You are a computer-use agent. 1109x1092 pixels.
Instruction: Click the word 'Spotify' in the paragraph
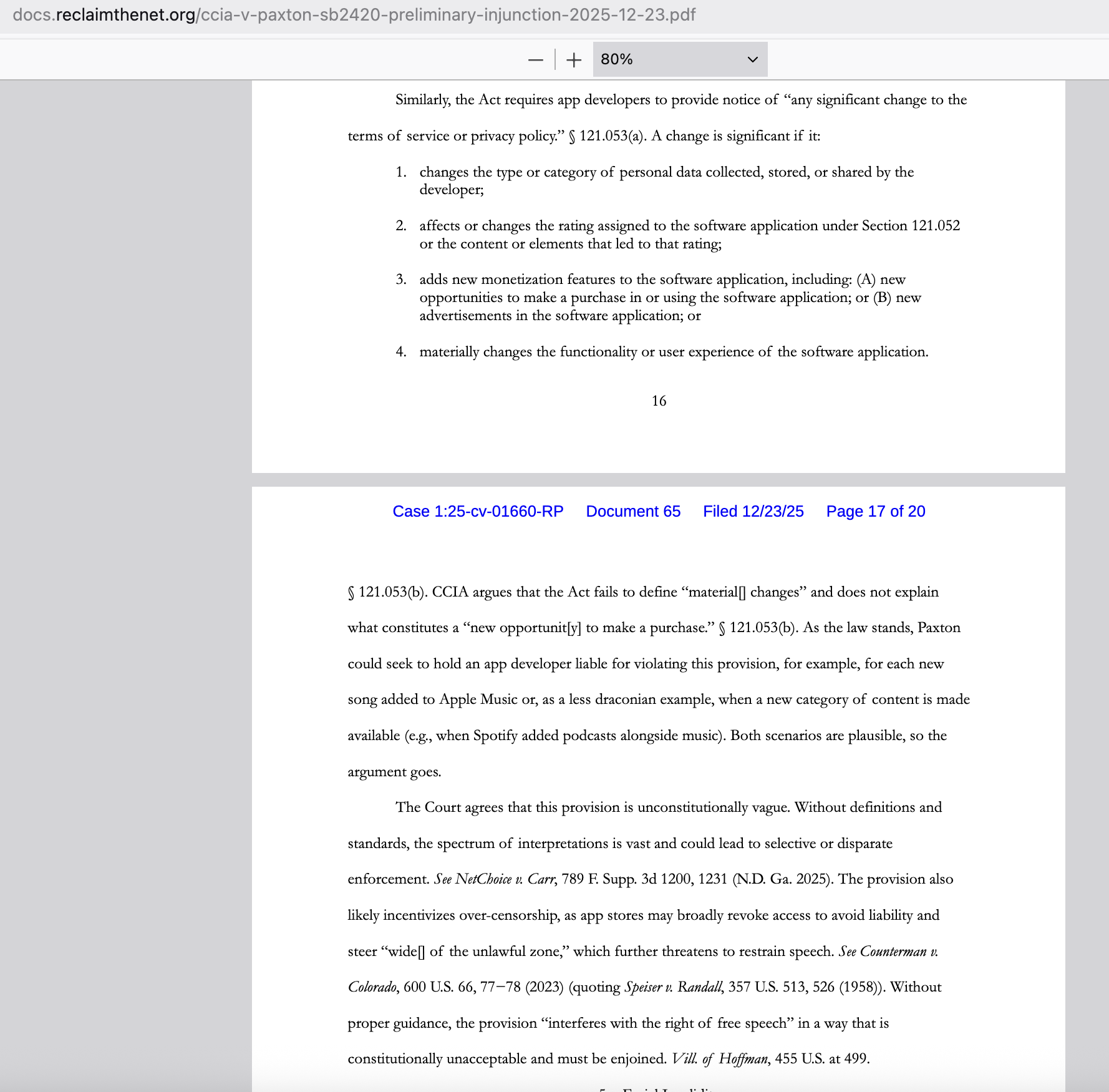pyautogui.click(x=495, y=736)
